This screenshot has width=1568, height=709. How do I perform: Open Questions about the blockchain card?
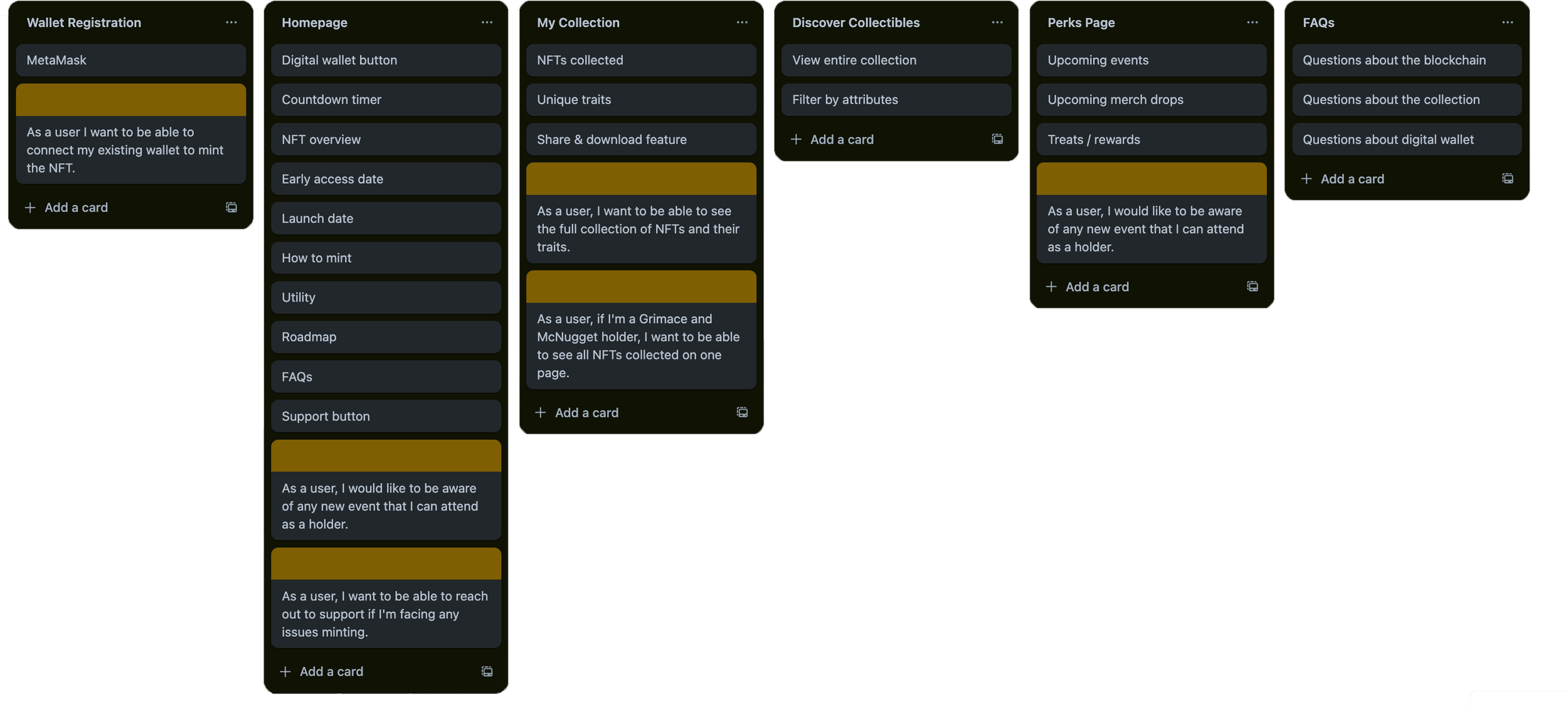[1406, 60]
